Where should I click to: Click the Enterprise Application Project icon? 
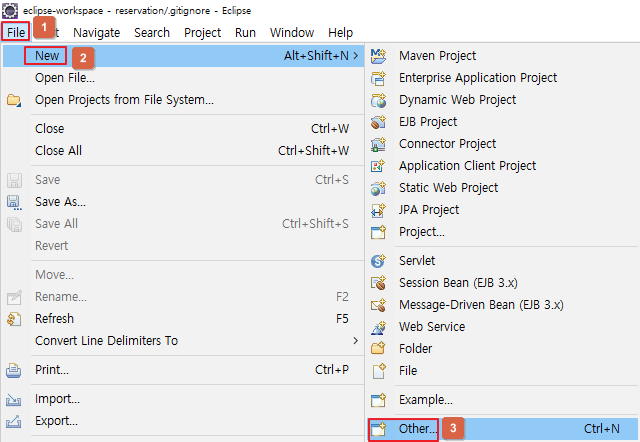coord(378,78)
